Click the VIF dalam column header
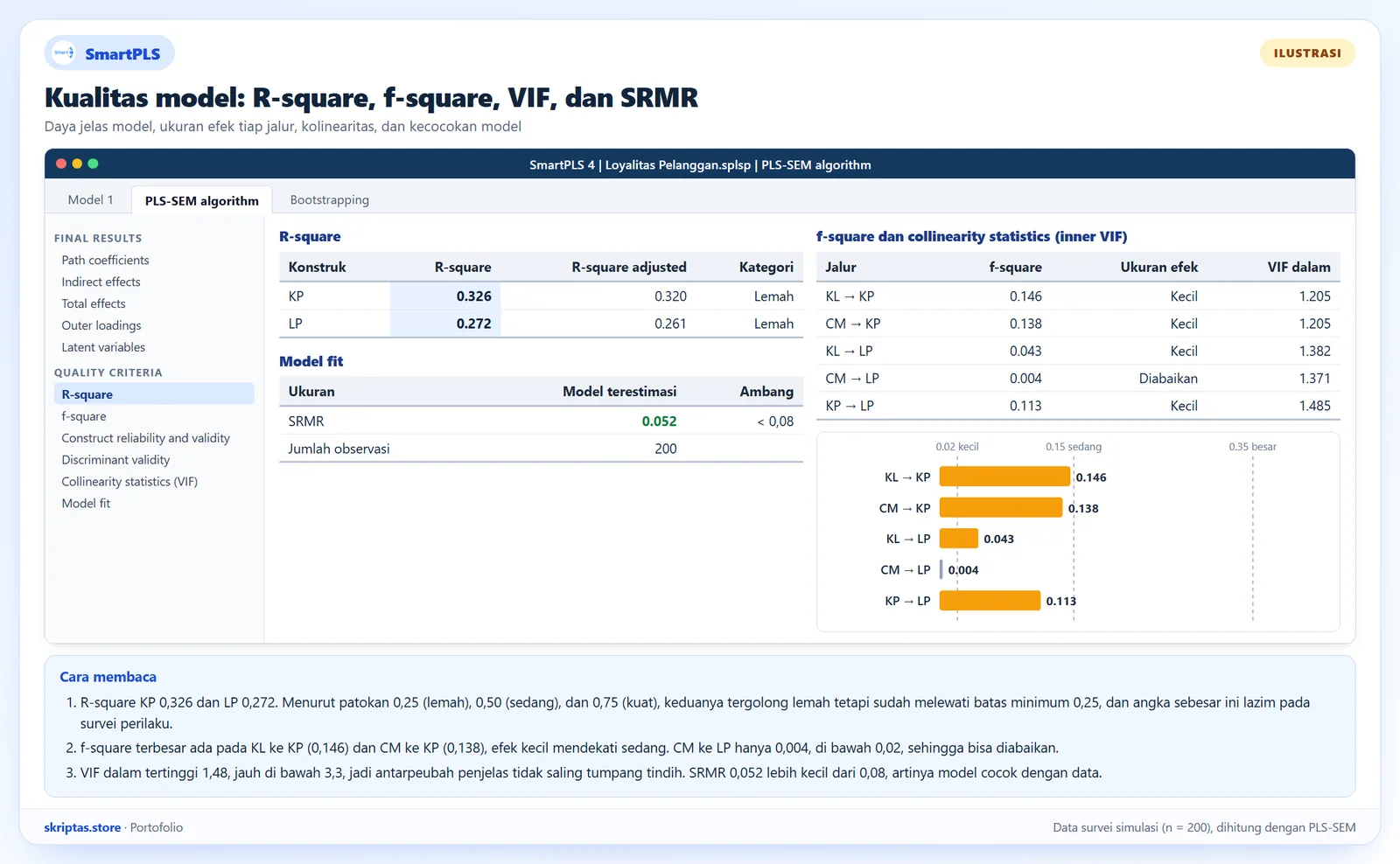 (1298, 268)
